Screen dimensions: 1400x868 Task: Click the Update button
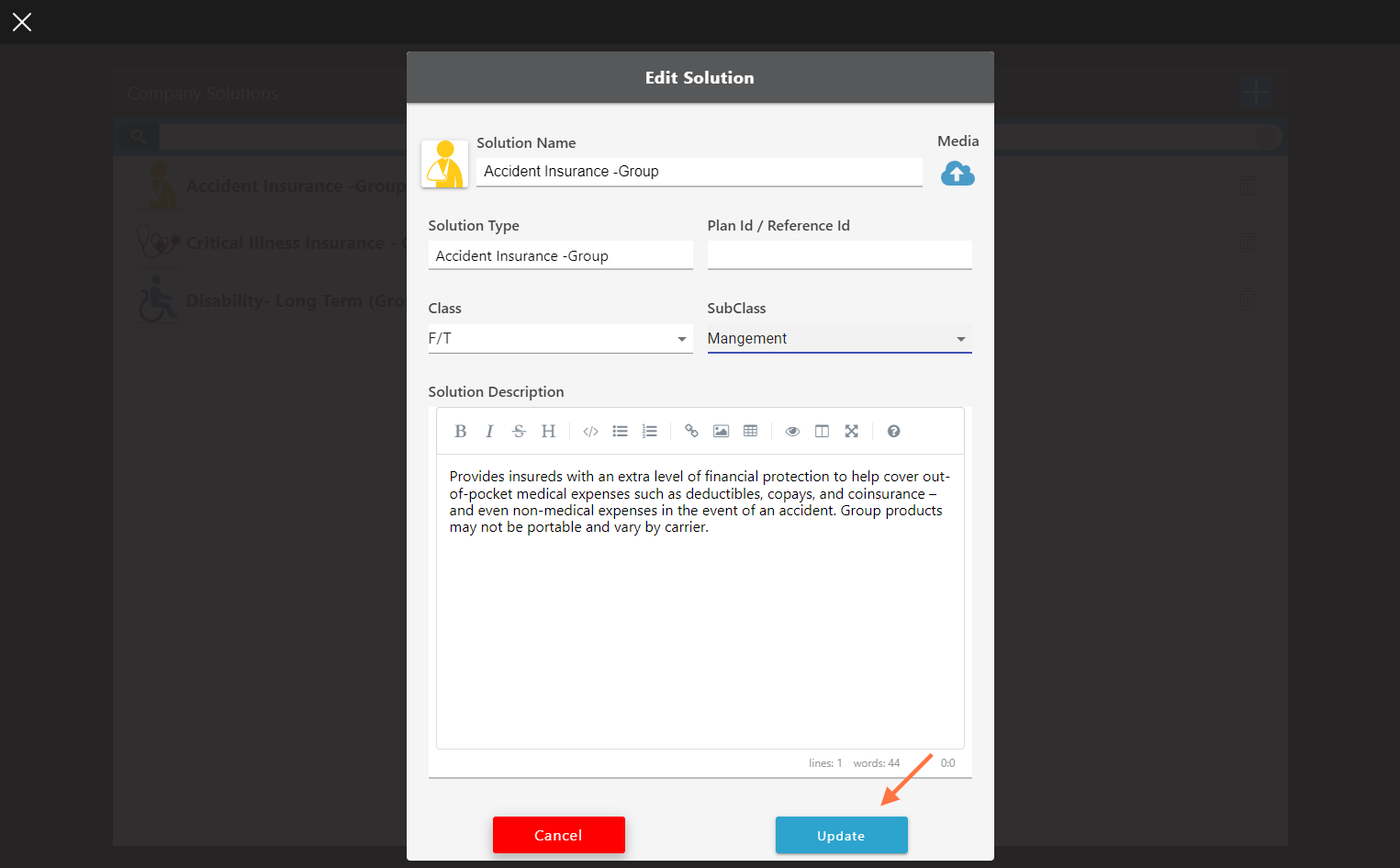tap(841, 835)
